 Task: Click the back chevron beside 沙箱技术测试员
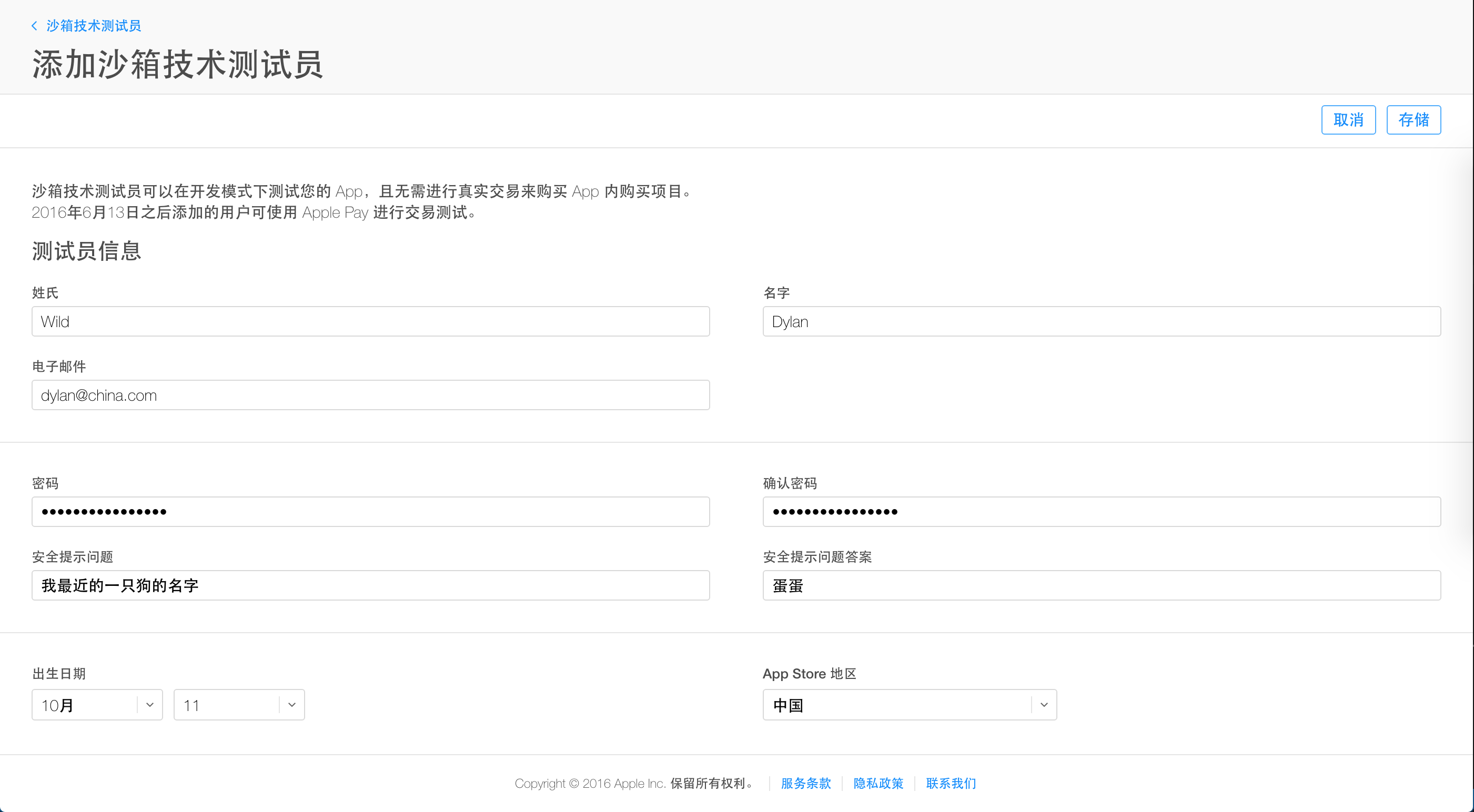pyautogui.click(x=34, y=26)
